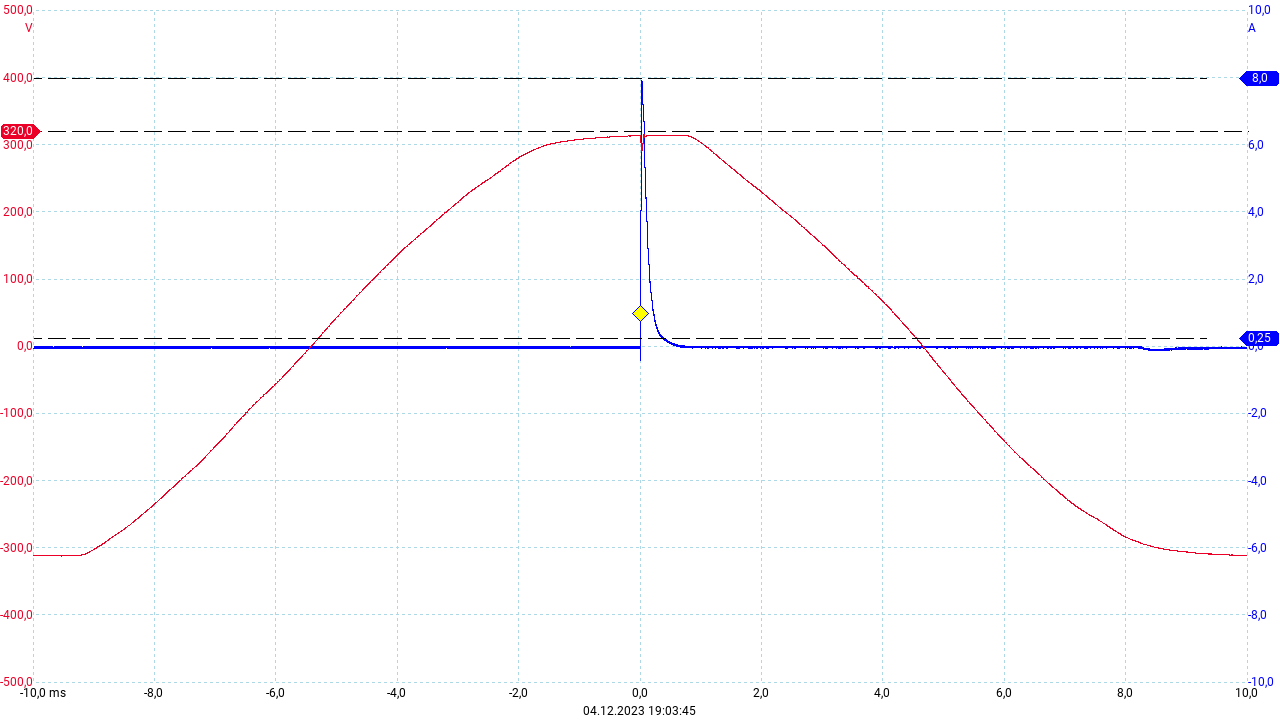1280x720 pixels.
Task: Click the blue 6,0 current axis label
Action: point(1258,145)
